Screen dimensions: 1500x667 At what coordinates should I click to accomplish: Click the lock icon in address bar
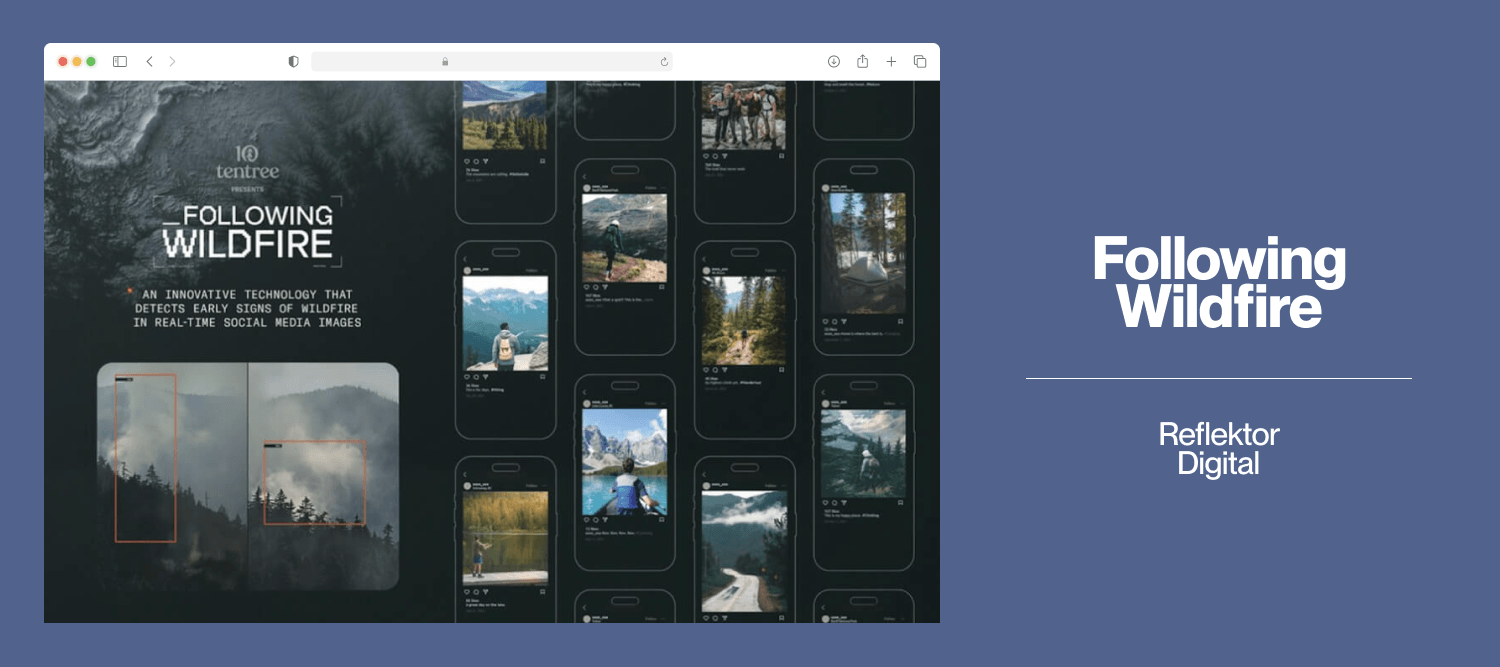[x=445, y=62]
